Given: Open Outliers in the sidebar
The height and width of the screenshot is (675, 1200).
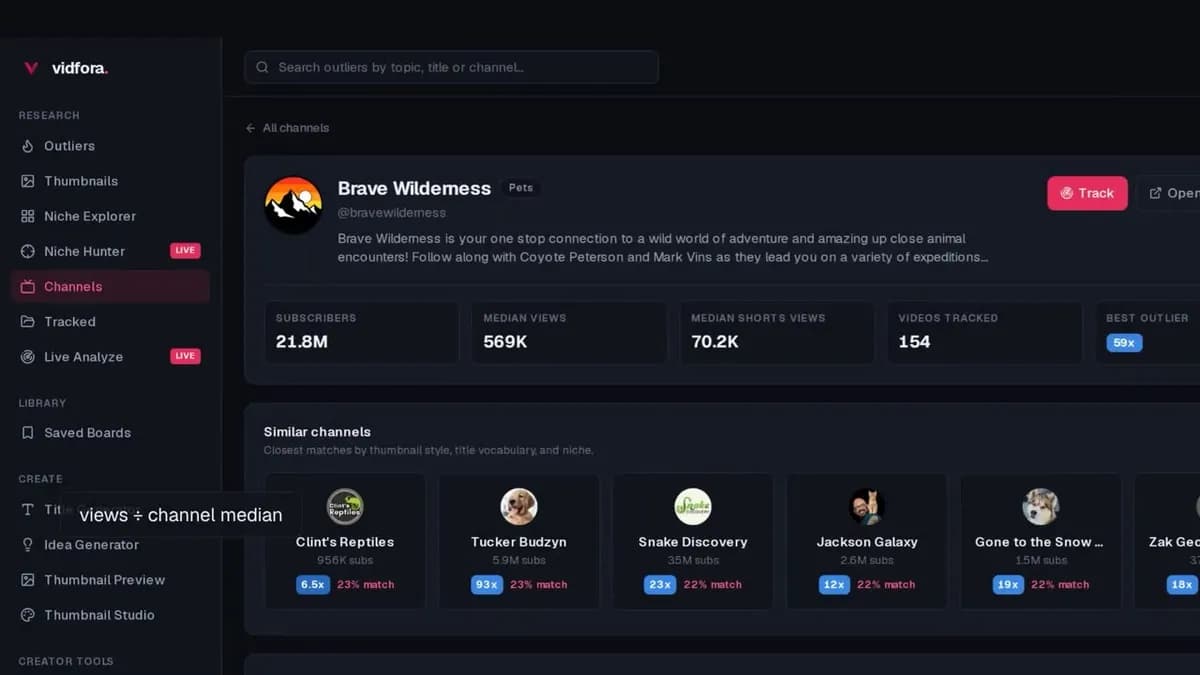Looking at the screenshot, I should point(110,146).
